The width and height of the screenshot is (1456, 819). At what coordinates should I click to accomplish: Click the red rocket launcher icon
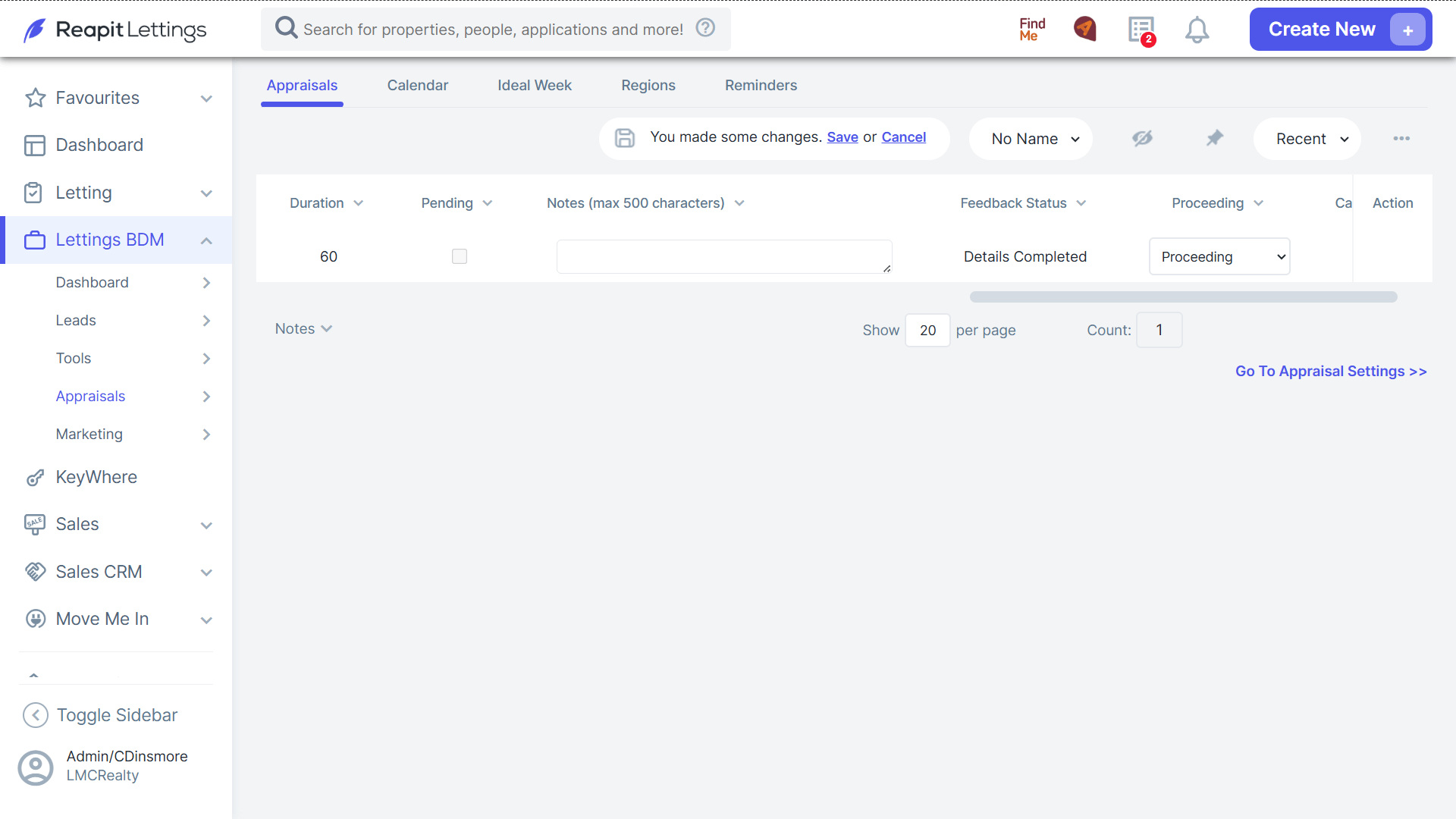[x=1085, y=29]
